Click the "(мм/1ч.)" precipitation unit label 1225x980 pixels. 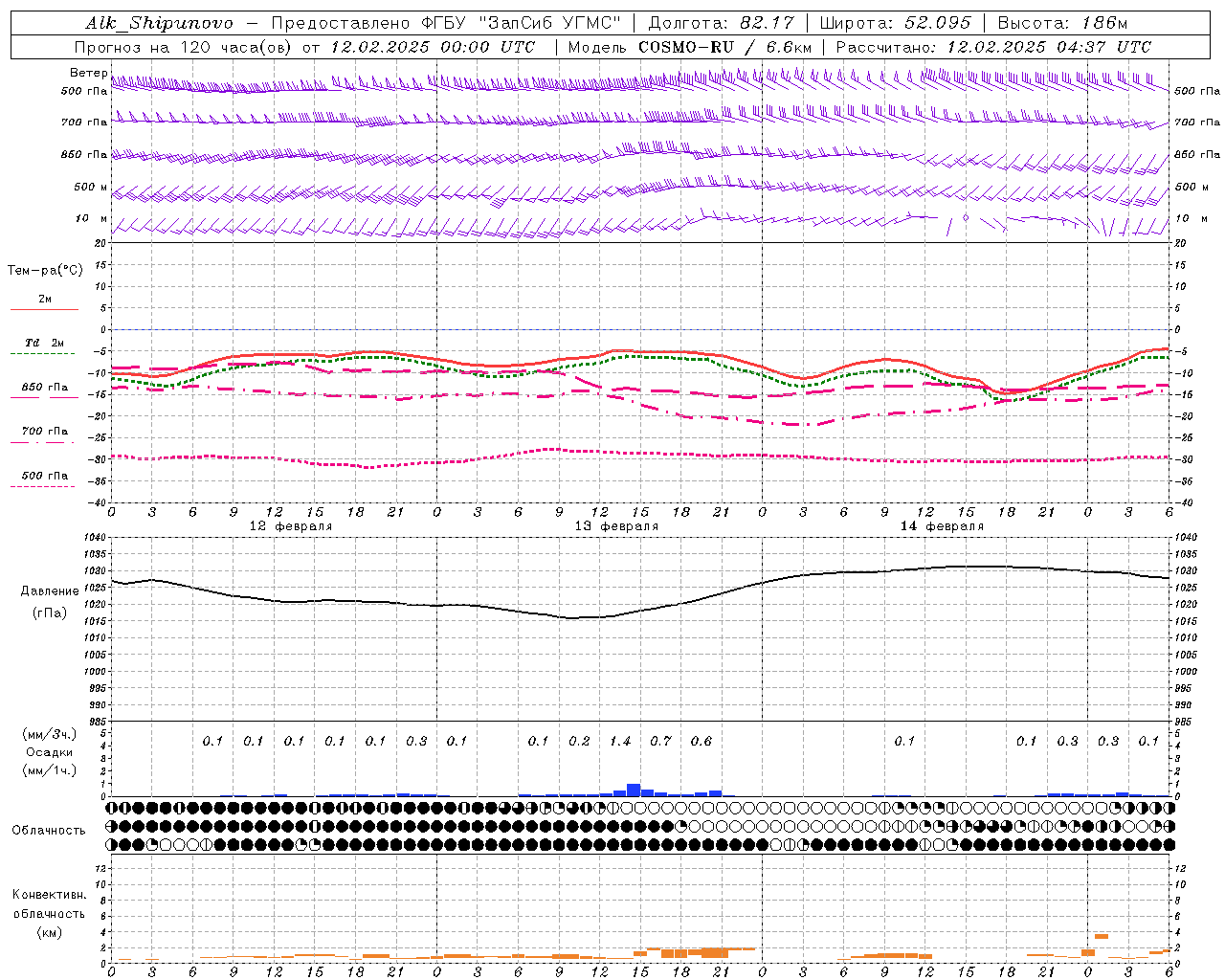coord(50,770)
